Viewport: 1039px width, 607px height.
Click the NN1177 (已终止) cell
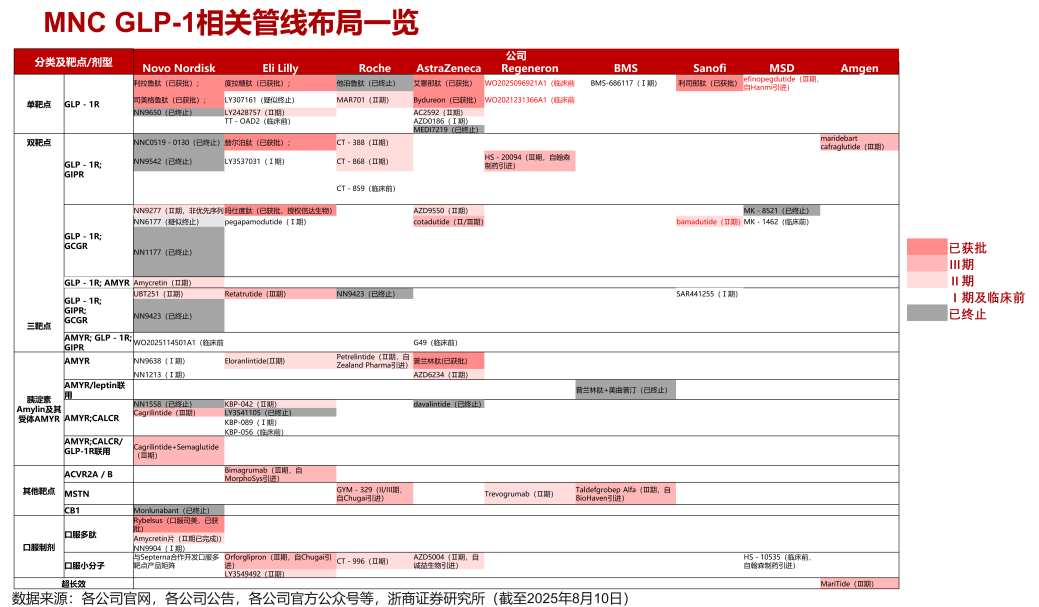point(178,252)
